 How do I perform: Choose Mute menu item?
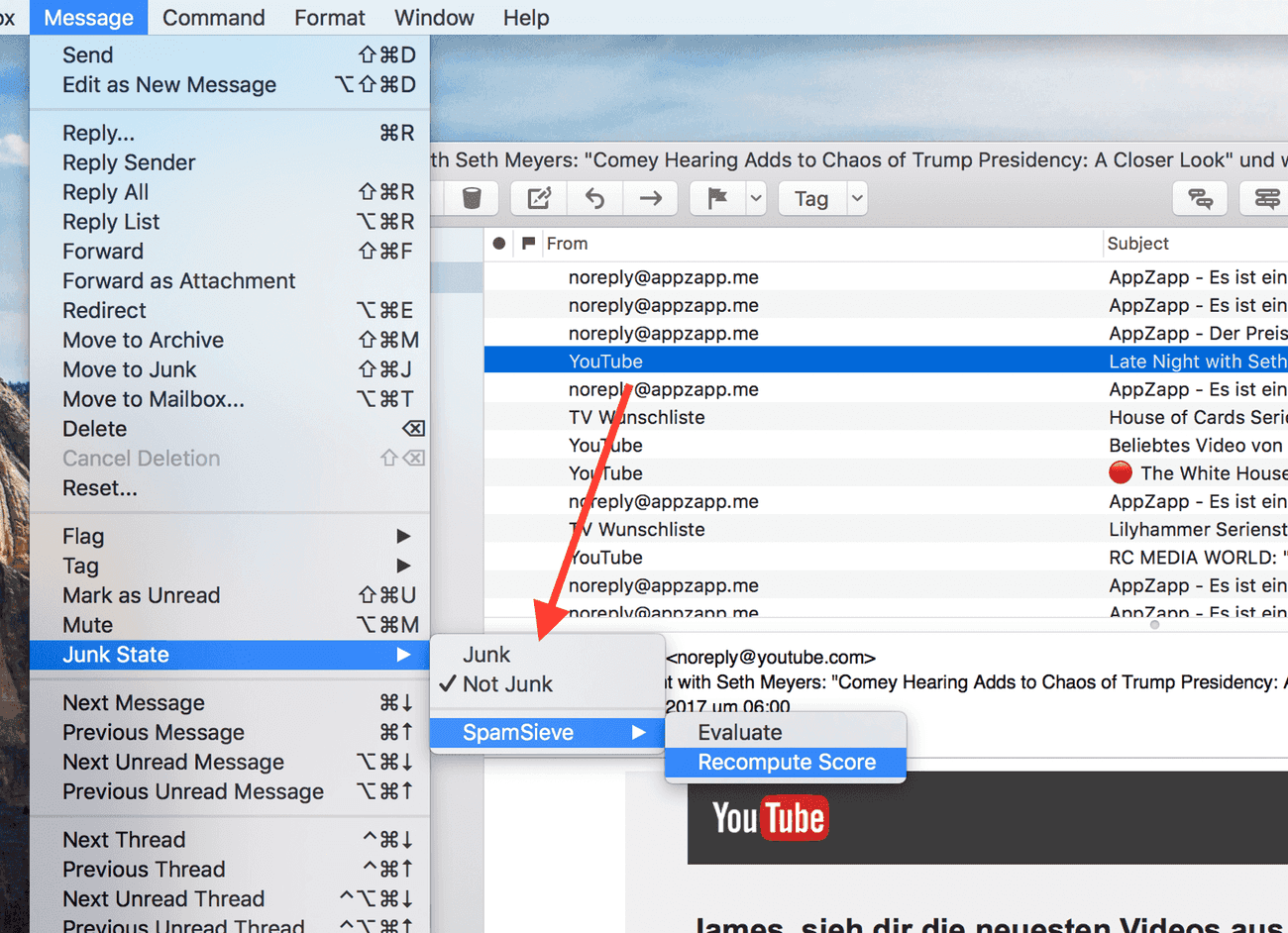coord(230,625)
